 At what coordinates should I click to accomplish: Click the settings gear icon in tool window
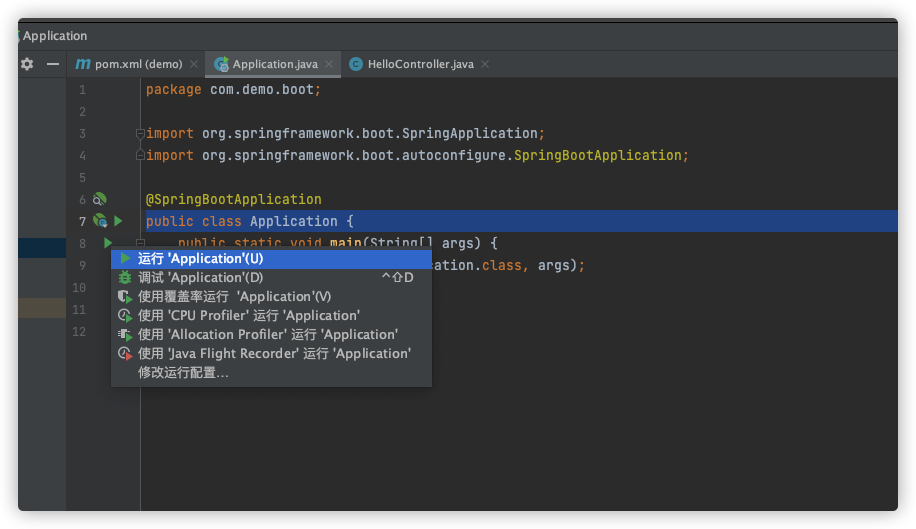(27, 64)
